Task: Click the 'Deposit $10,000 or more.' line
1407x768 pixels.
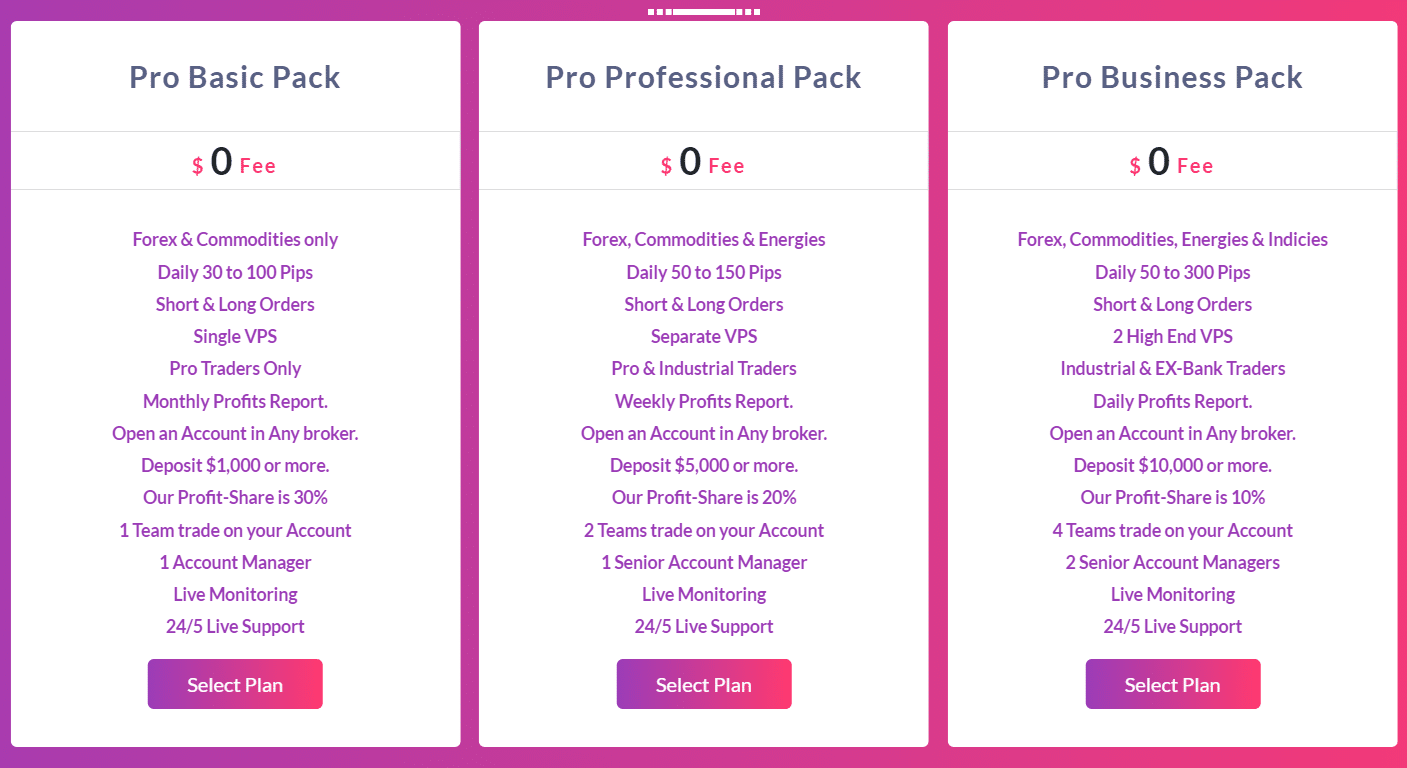Action: [x=1172, y=465]
